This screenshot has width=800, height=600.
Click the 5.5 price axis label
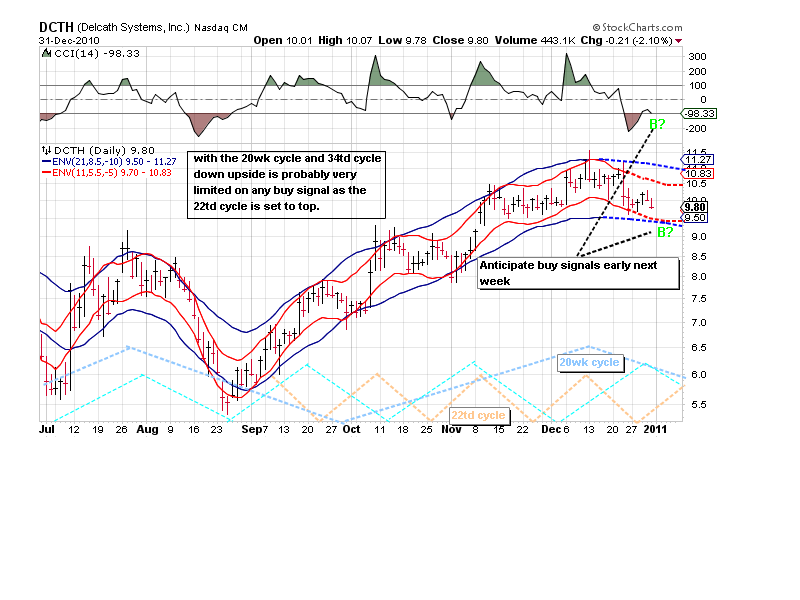pyautogui.click(x=698, y=405)
